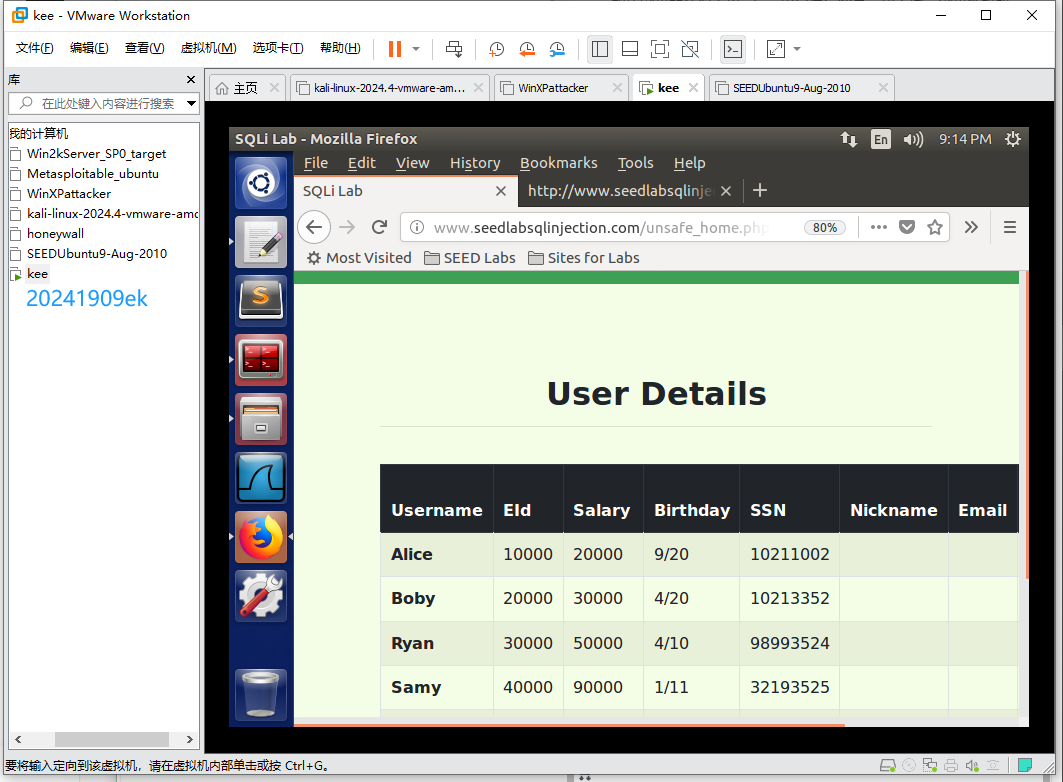Image resolution: width=1063 pixels, height=782 pixels.
Task: Go back in Firefox
Action: [x=314, y=227]
